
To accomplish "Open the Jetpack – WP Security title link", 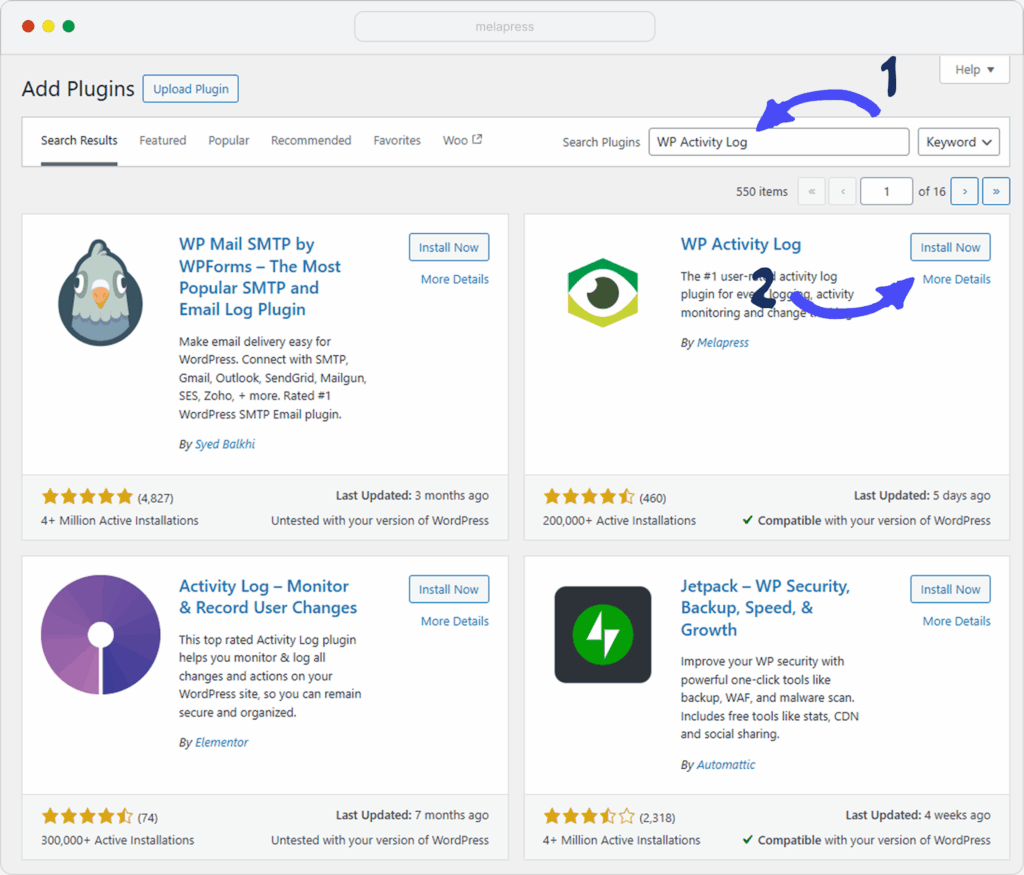I will pyautogui.click(x=765, y=608).
